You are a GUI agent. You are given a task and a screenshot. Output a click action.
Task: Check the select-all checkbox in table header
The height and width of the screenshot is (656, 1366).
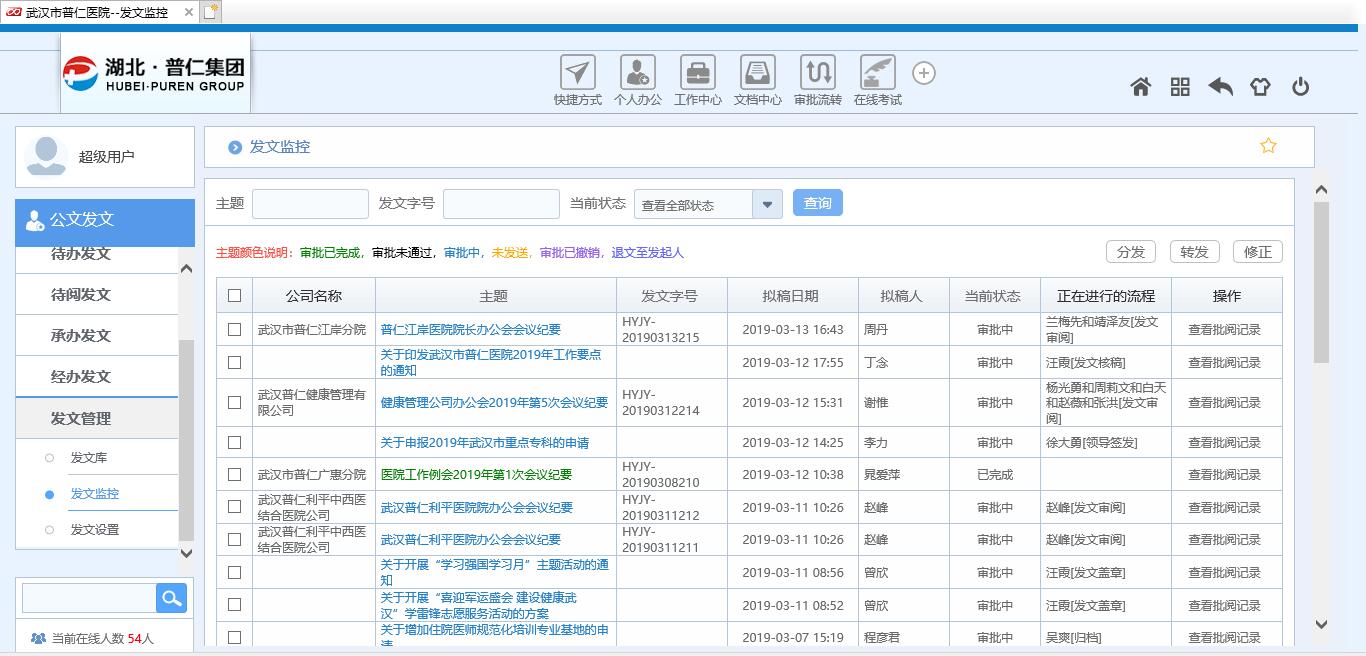tap(234, 293)
